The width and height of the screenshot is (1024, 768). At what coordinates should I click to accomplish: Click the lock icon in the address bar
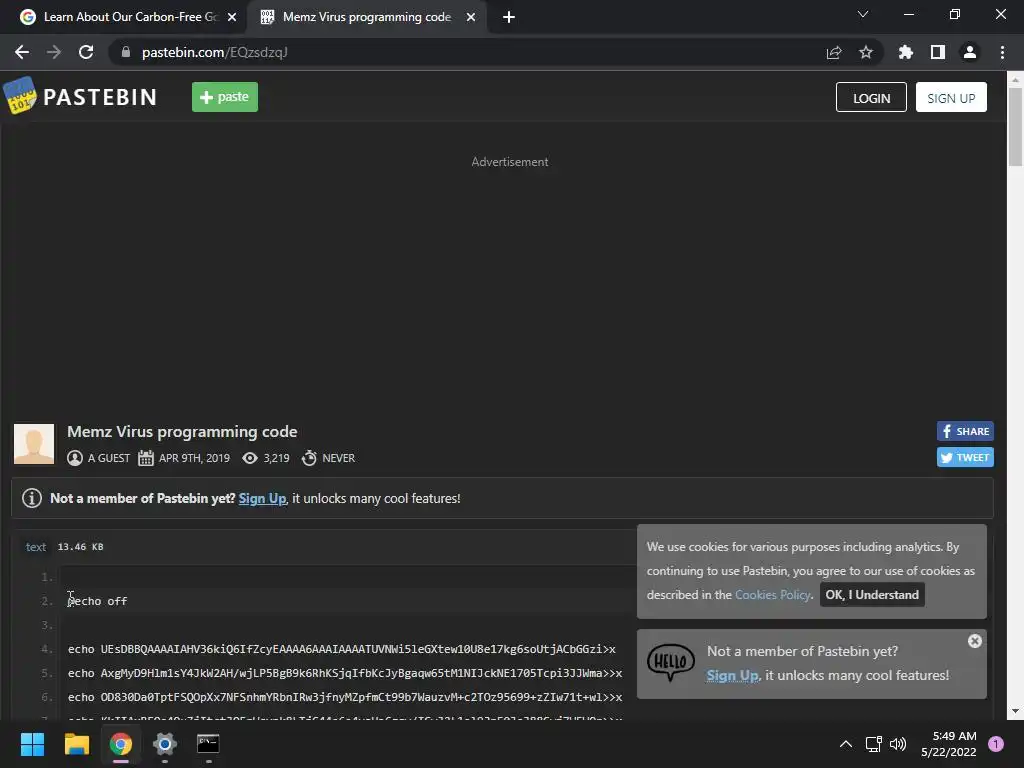pyautogui.click(x=125, y=52)
